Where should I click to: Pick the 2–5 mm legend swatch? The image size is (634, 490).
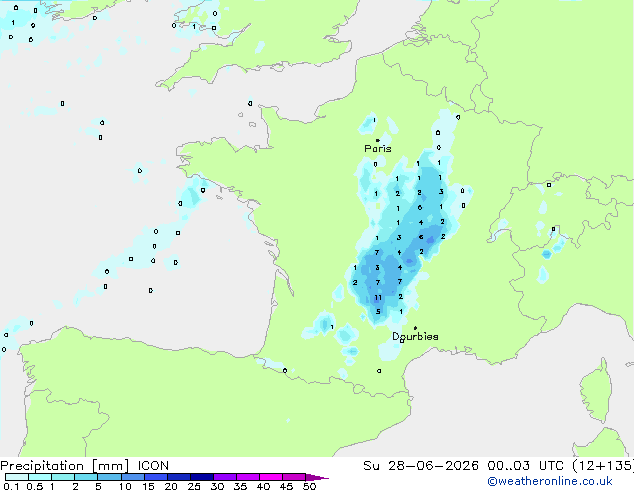86,477
